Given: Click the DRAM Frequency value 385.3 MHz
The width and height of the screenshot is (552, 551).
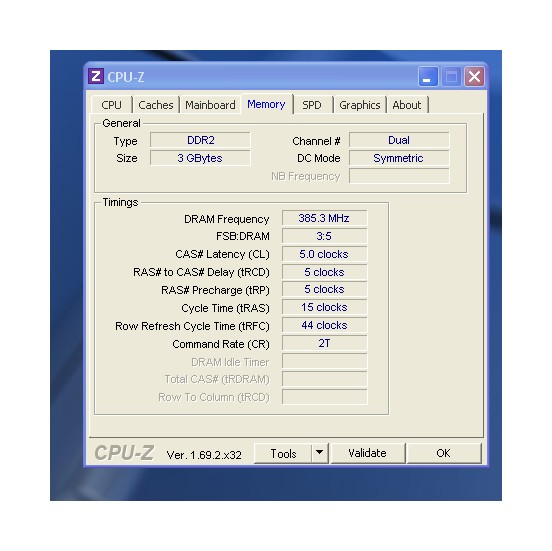Looking at the screenshot, I should 324,218.
